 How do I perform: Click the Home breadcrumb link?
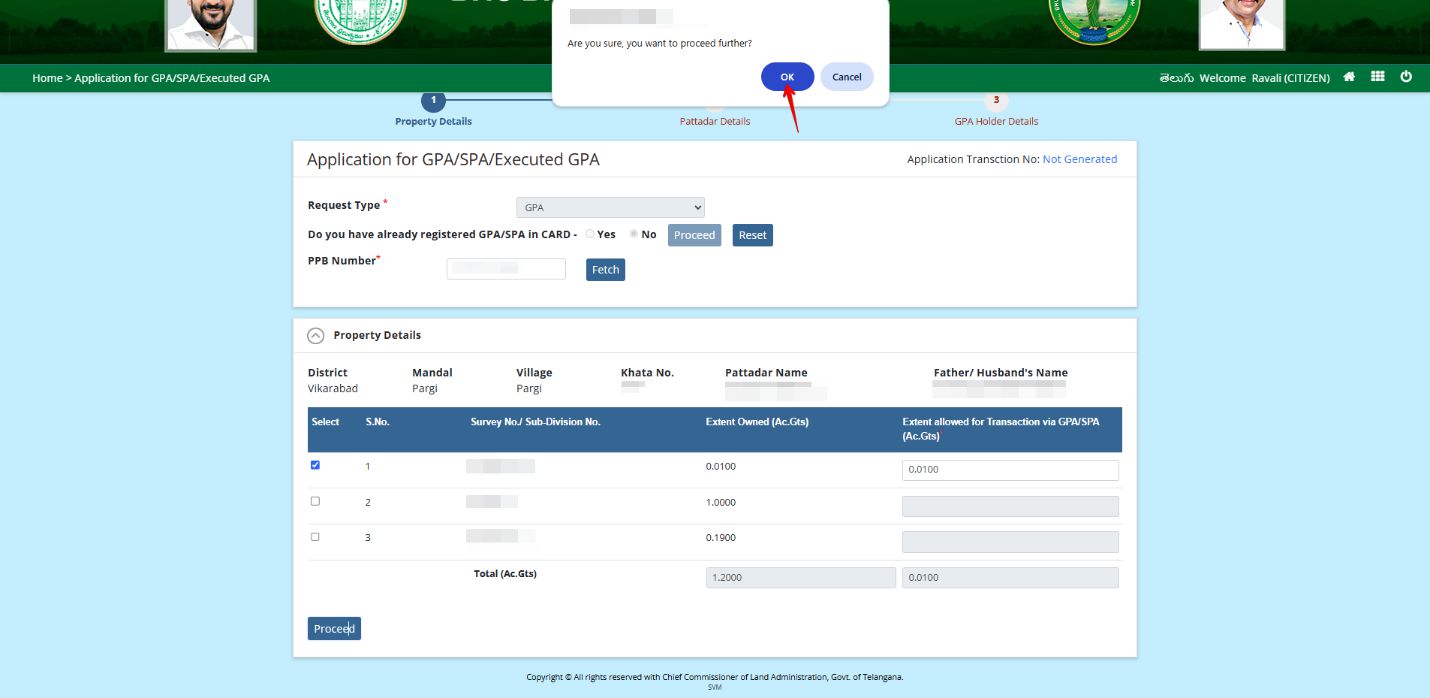(x=46, y=77)
